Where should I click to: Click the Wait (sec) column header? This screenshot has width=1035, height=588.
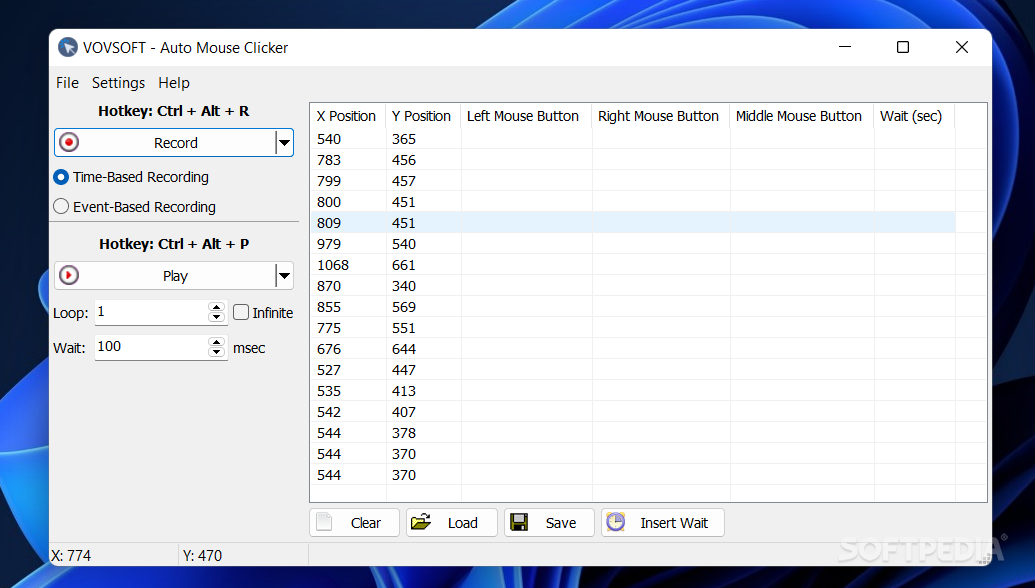pos(914,116)
